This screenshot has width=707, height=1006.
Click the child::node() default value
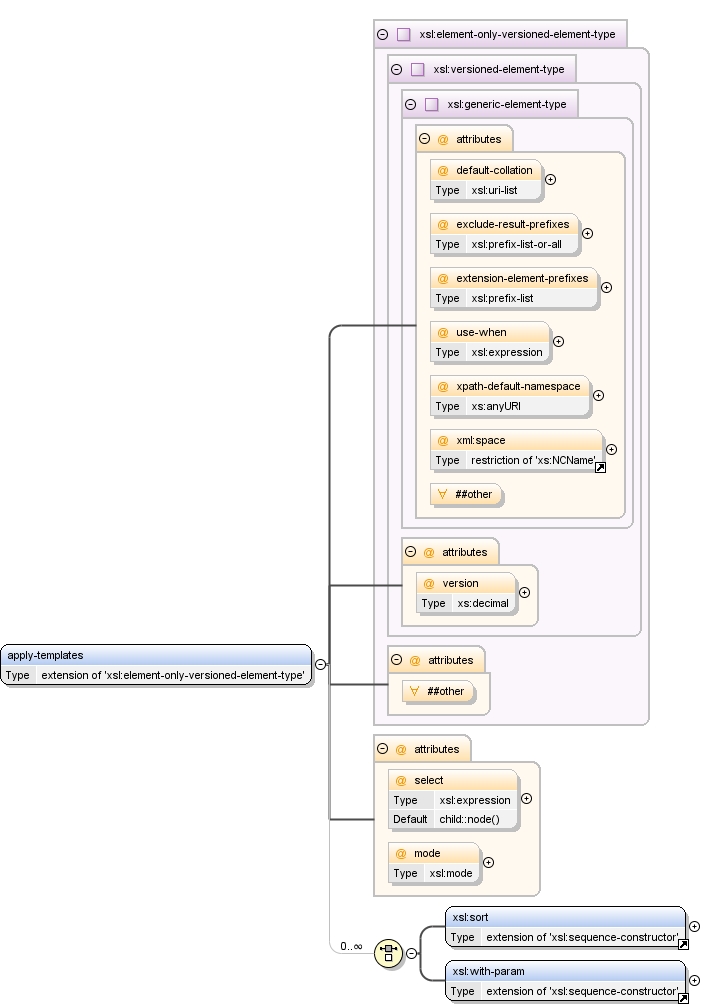click(469, 819)
